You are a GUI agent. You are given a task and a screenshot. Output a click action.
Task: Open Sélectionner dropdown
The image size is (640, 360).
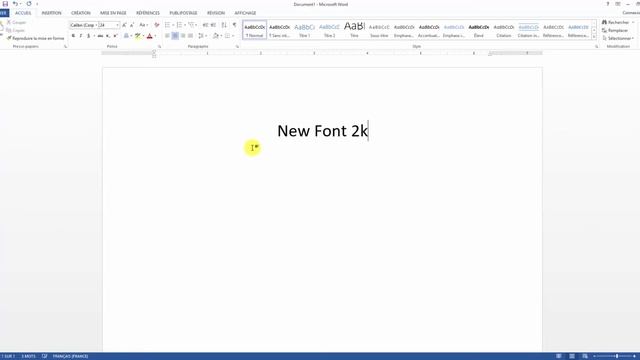(x=618, y=38)
